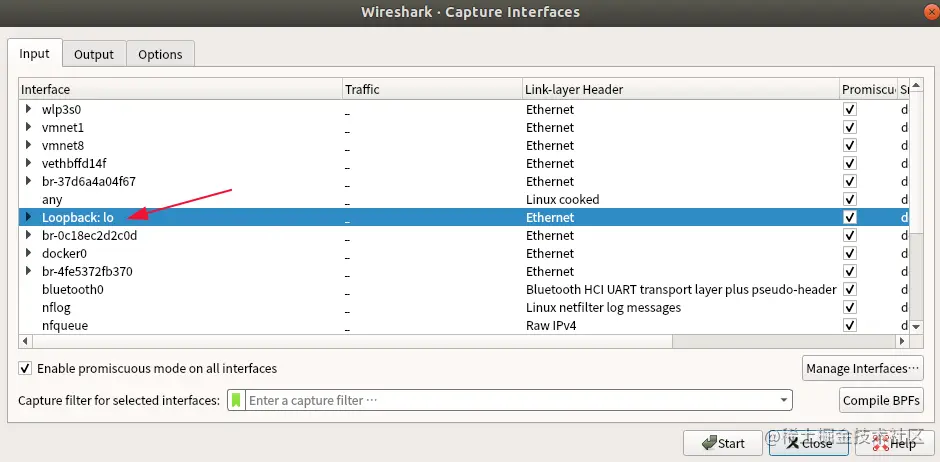Toggle promiscuous checkbox for br-0c18ec2d2c0d
Viewport: 940px width, 462px height.
tap(849, 235)
